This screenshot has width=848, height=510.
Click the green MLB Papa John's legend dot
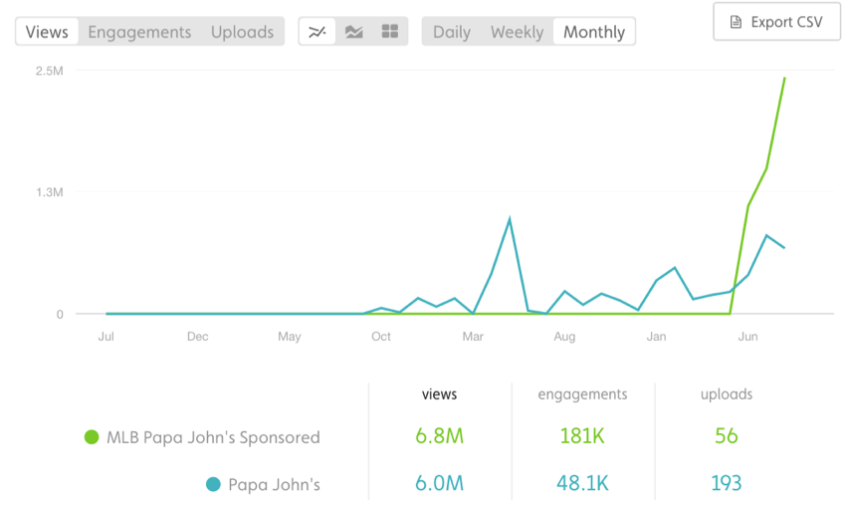pyautogui.click(x=92, y=437)
